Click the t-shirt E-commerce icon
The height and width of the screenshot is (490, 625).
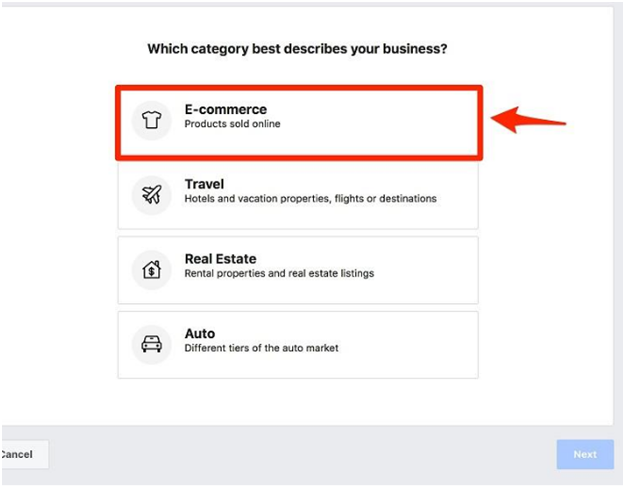pyautogui.click(x=152, y=119)
